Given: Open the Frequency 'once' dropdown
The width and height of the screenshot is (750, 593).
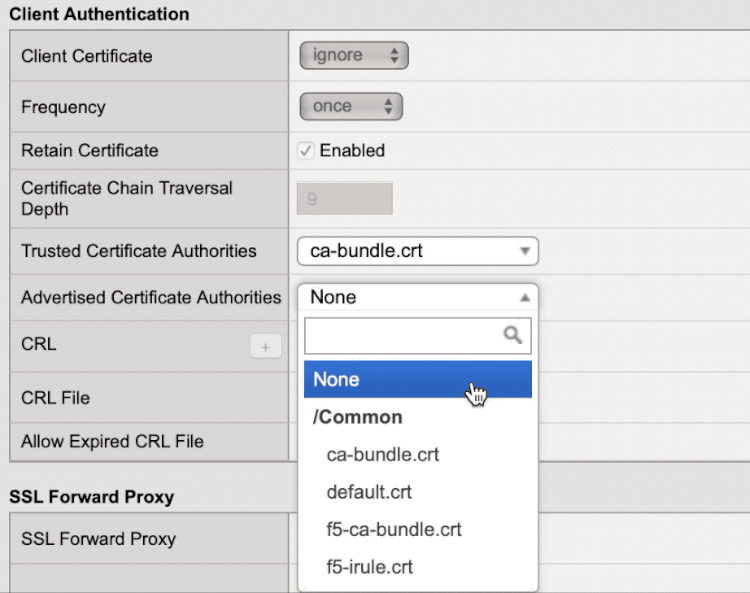Looking at the screenshot, I should click(350, 106).
